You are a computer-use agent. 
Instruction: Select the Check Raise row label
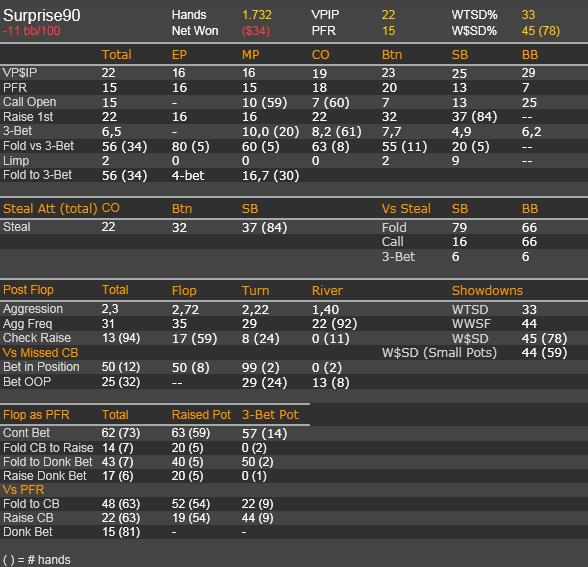[37, 338]
